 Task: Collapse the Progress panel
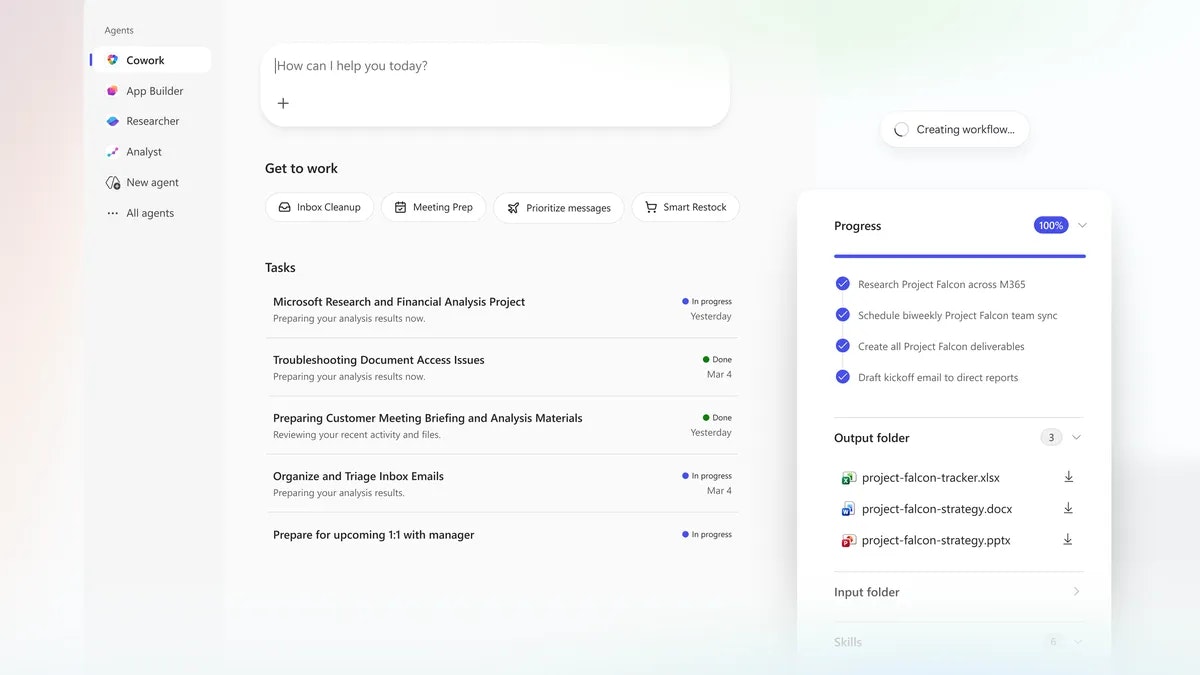[x=1081, y=225]
